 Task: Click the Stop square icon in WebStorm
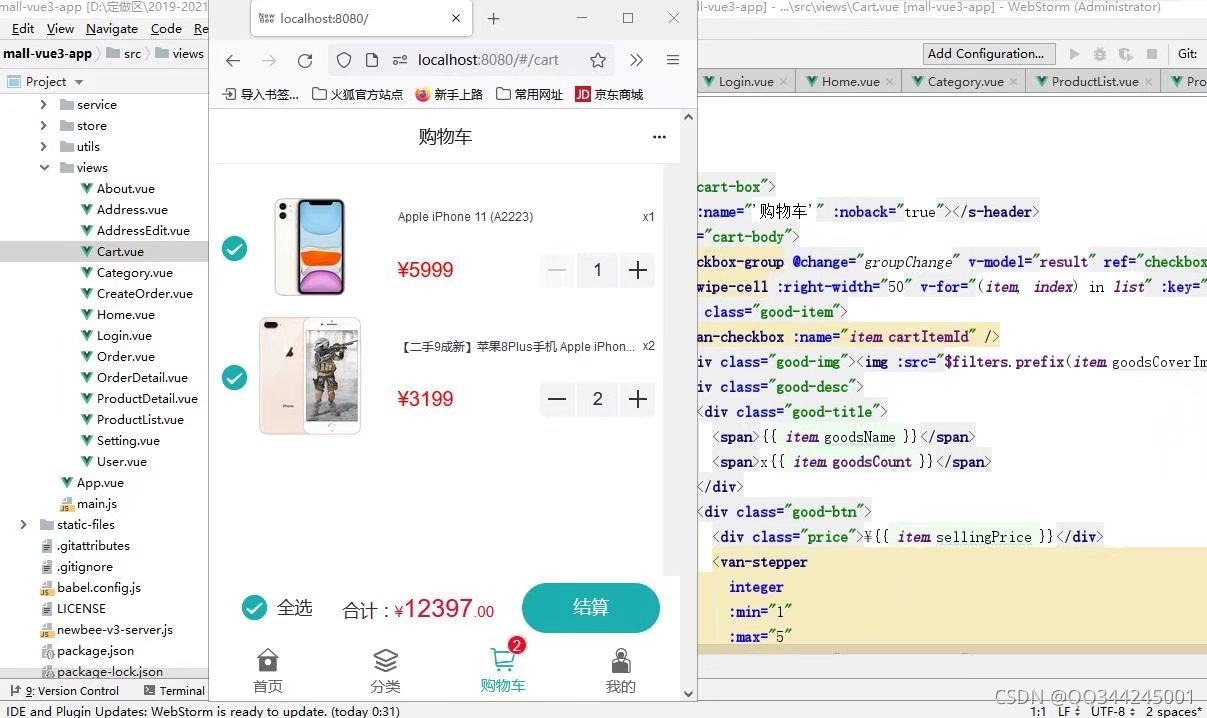[x=1152, y=54]
